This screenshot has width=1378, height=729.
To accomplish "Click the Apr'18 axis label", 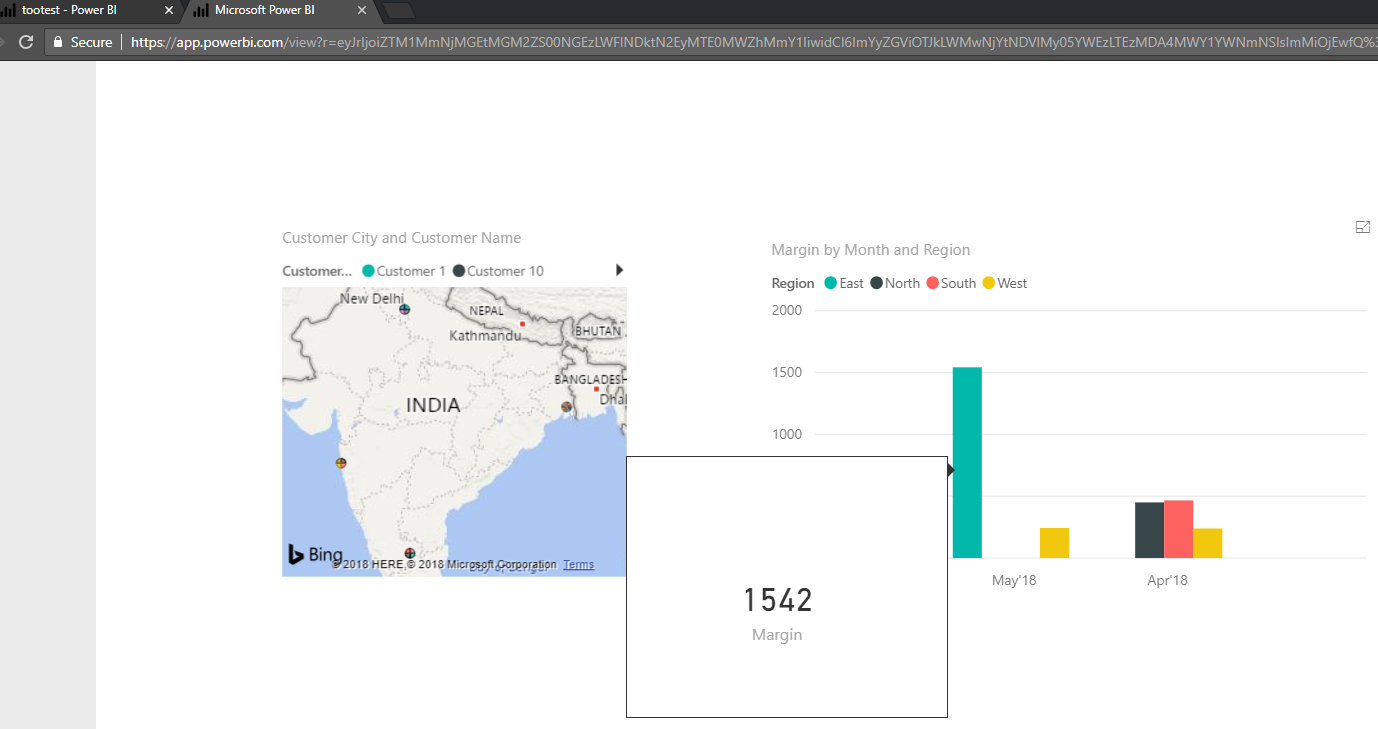I will [x=1167, y=580].
